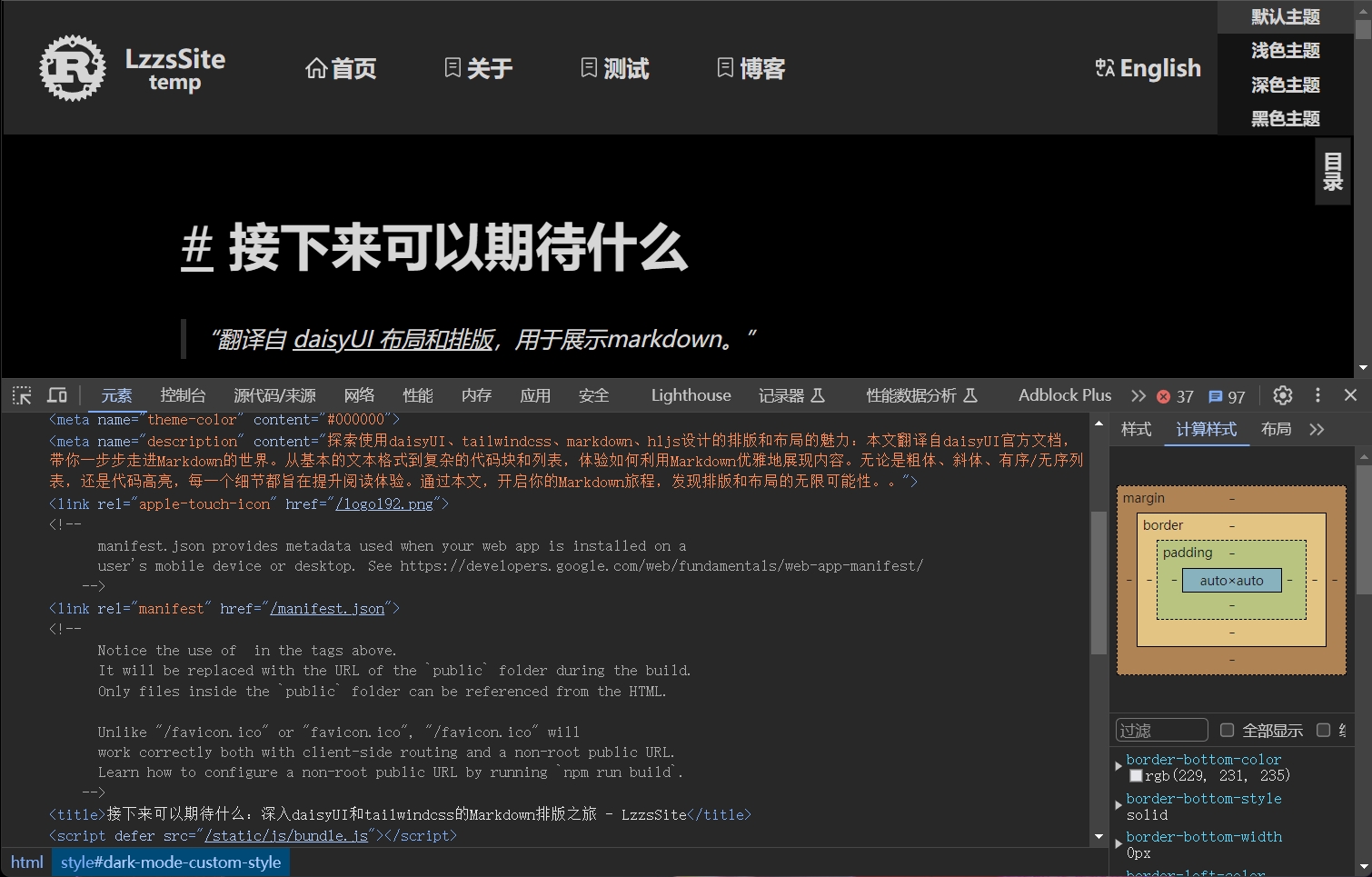Switch to the 安全 tab
Screen dimensions: 1372x877
[593, 395]
